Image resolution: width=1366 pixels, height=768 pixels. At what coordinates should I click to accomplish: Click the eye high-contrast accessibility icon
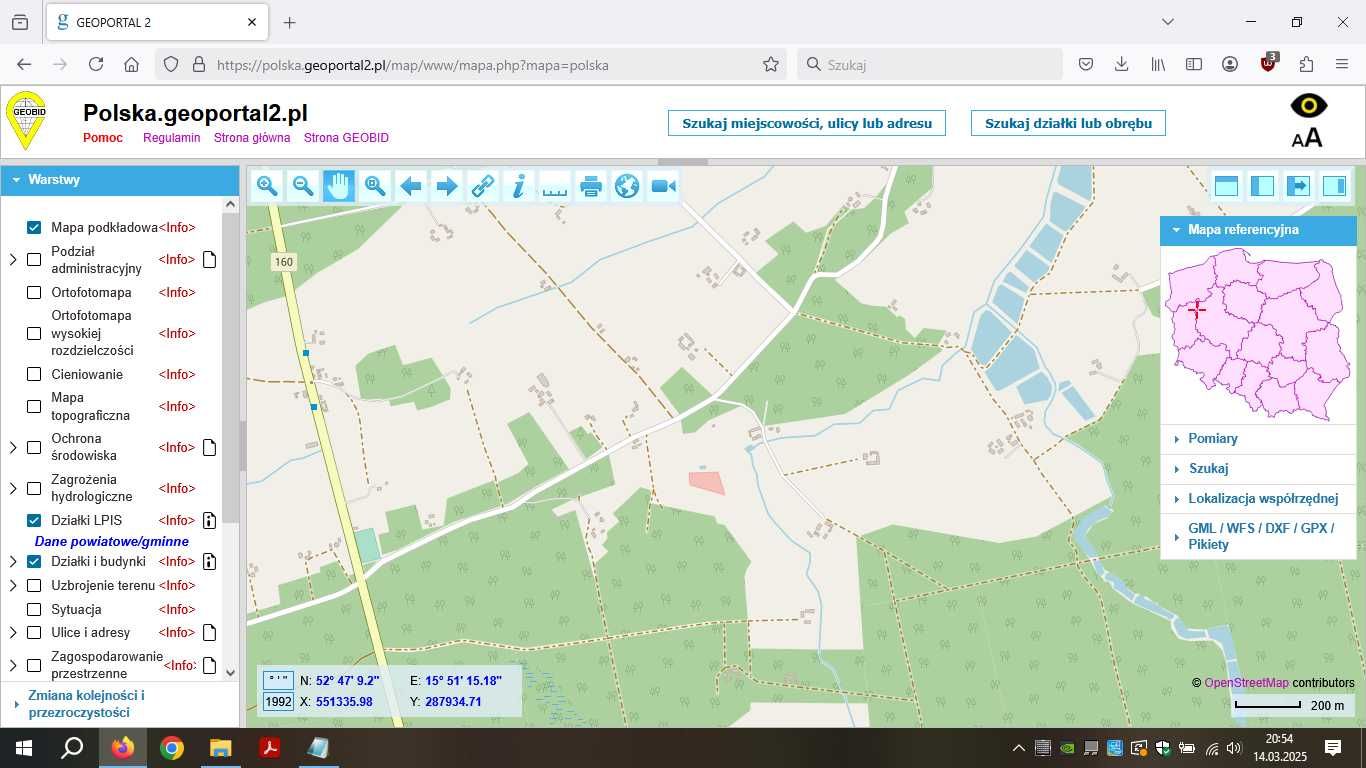(x=1308, y=105)
